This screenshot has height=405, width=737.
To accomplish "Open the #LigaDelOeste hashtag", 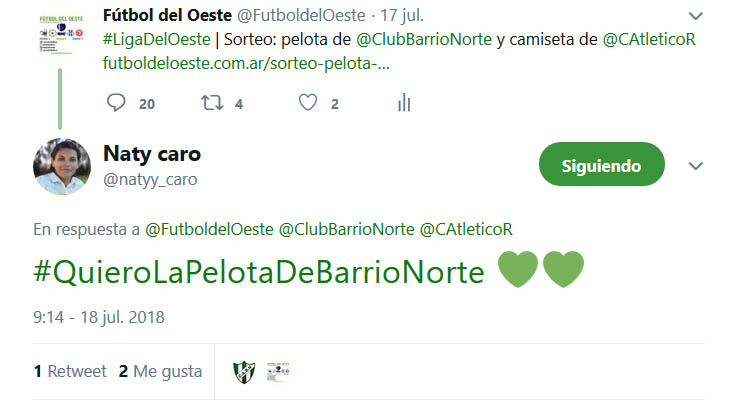I will coord(157,39).
